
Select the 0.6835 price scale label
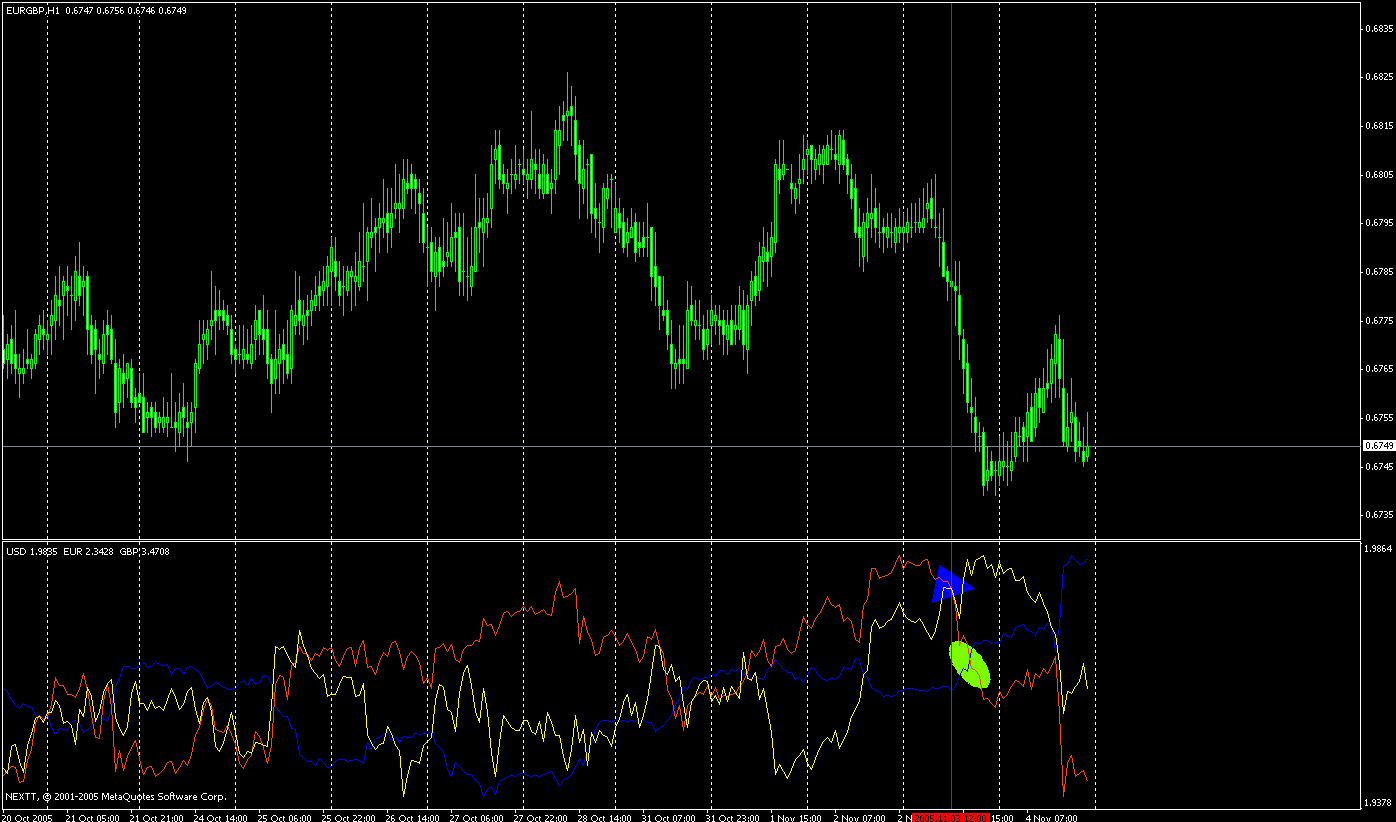click(x=1379, y=28)
